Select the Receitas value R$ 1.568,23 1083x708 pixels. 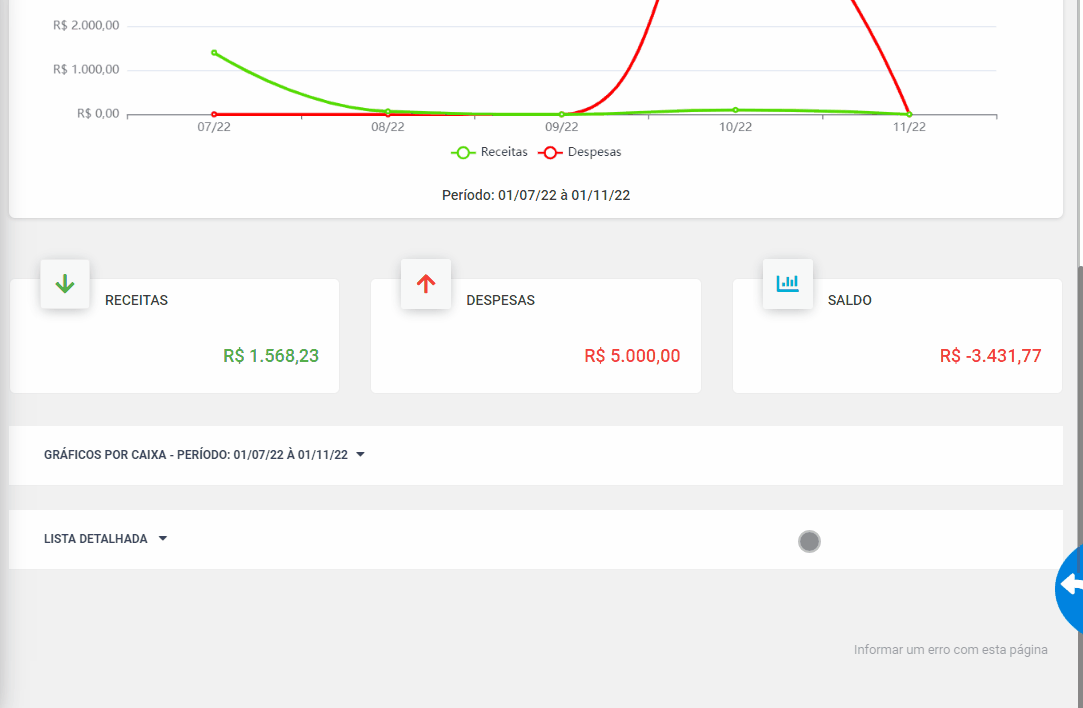(271, 356)
